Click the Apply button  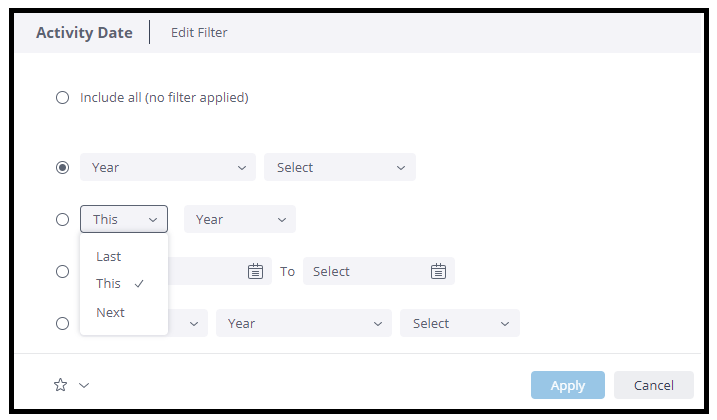[567, 385]
